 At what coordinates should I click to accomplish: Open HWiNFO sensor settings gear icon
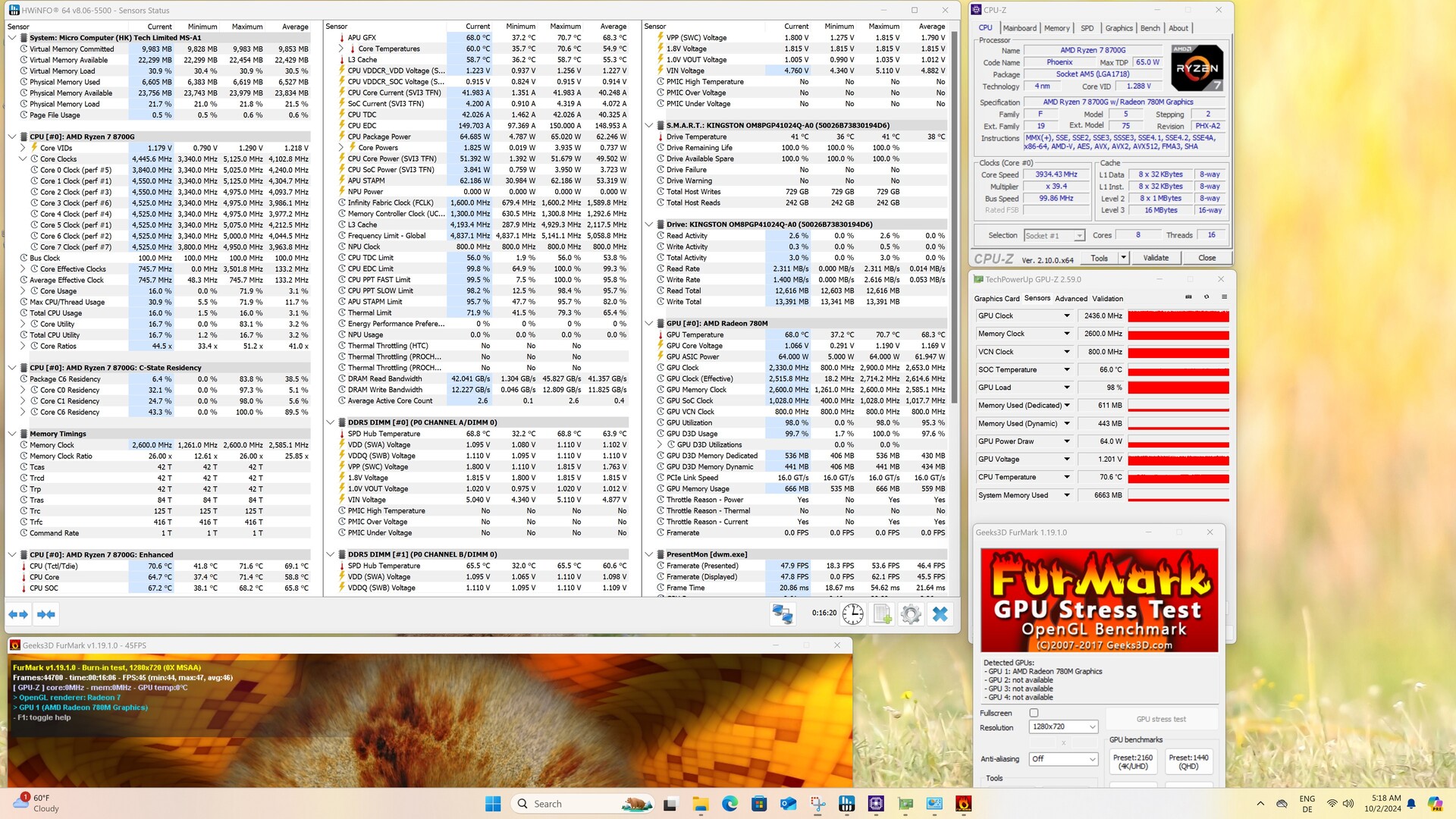point(911,614)
